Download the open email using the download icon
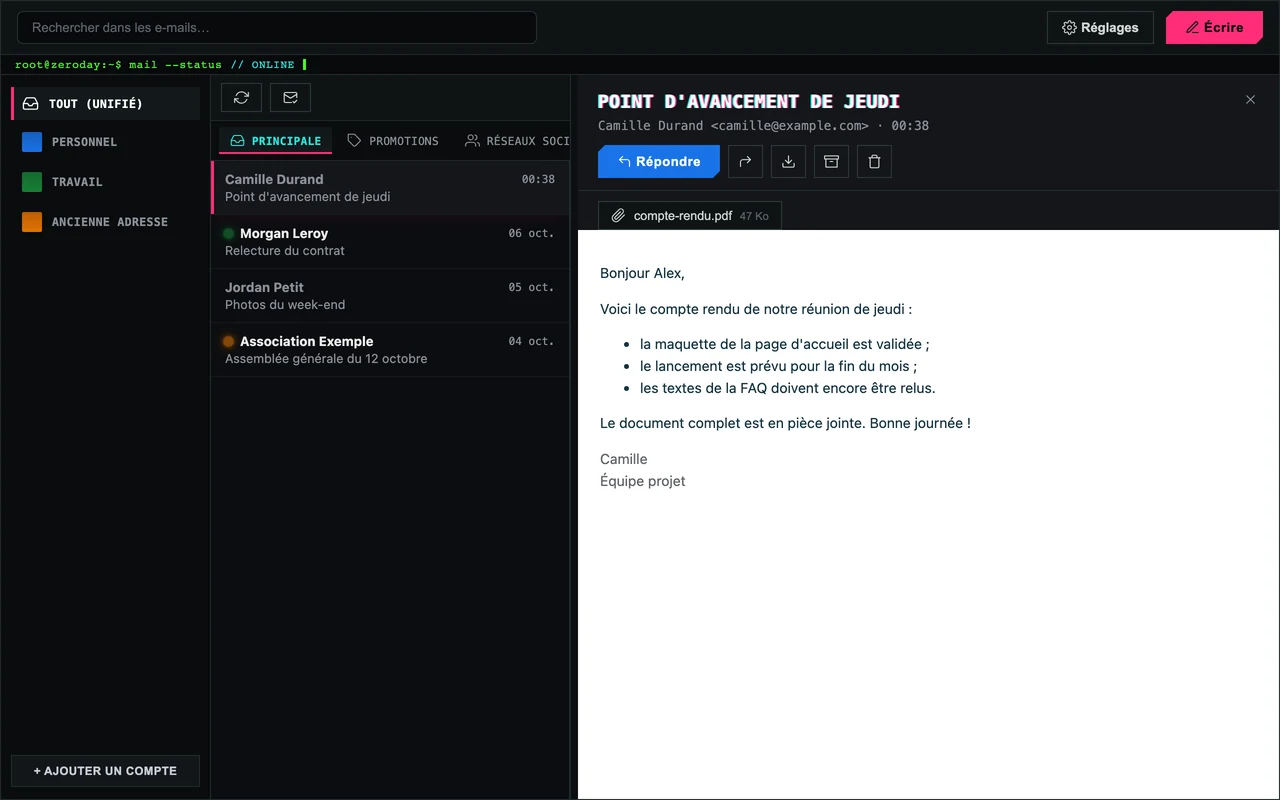The image size is (1280, 800). [x=788, y=161]
